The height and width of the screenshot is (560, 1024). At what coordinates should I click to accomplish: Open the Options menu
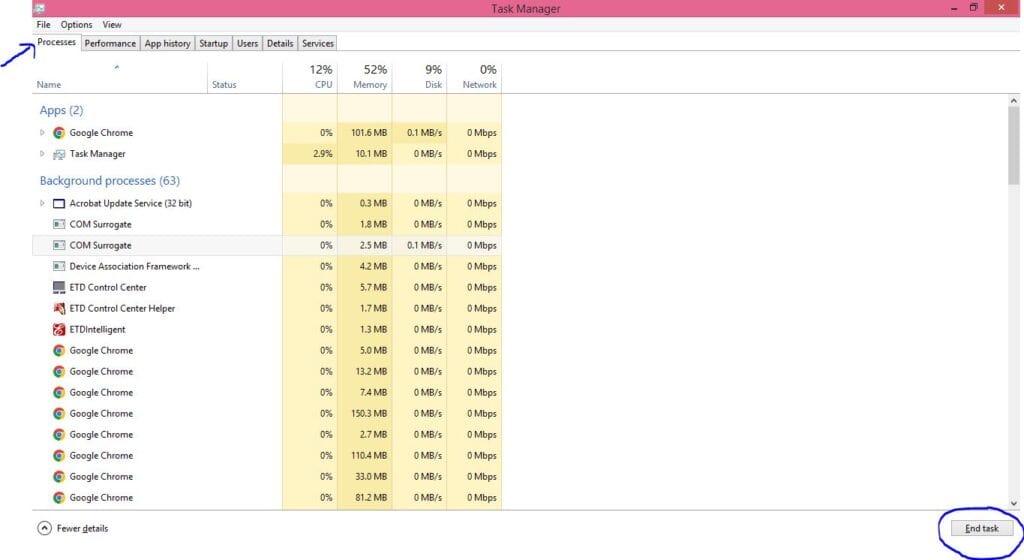76,25
